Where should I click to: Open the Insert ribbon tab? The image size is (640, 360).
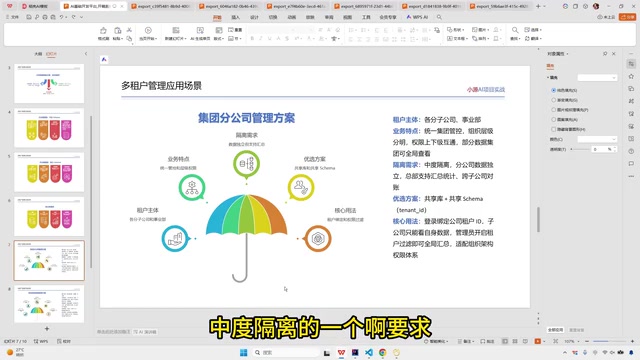(x=236, y=17)
